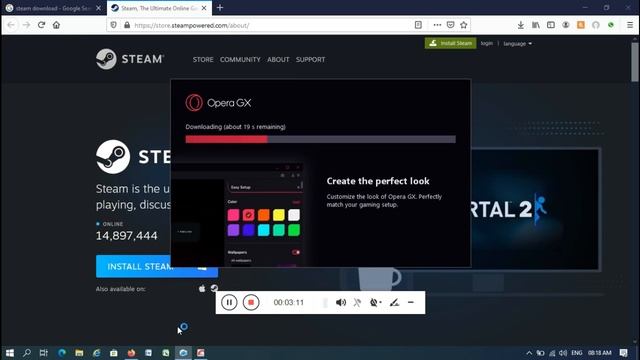Viewport: 640px width, 360px height.
Task: Open the page actions three-dot menu
Action: (437, 25)
